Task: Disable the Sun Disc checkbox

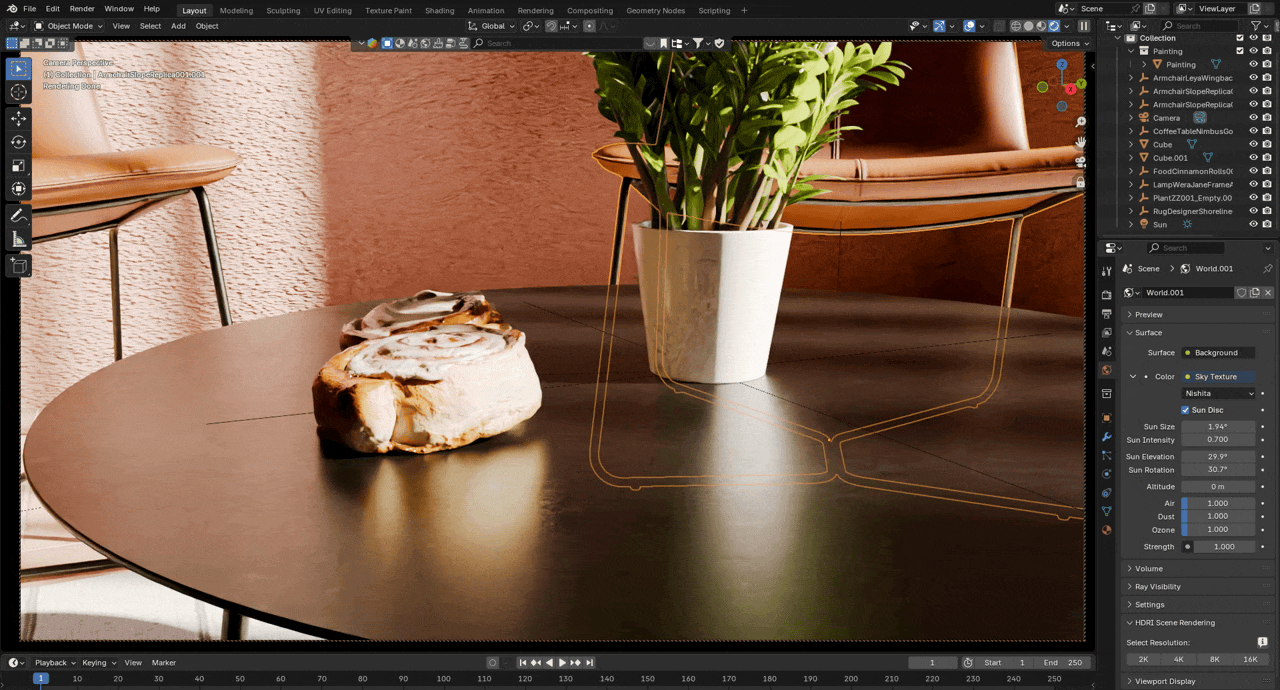Action: pyautogui.click(x=1185, y=410)
